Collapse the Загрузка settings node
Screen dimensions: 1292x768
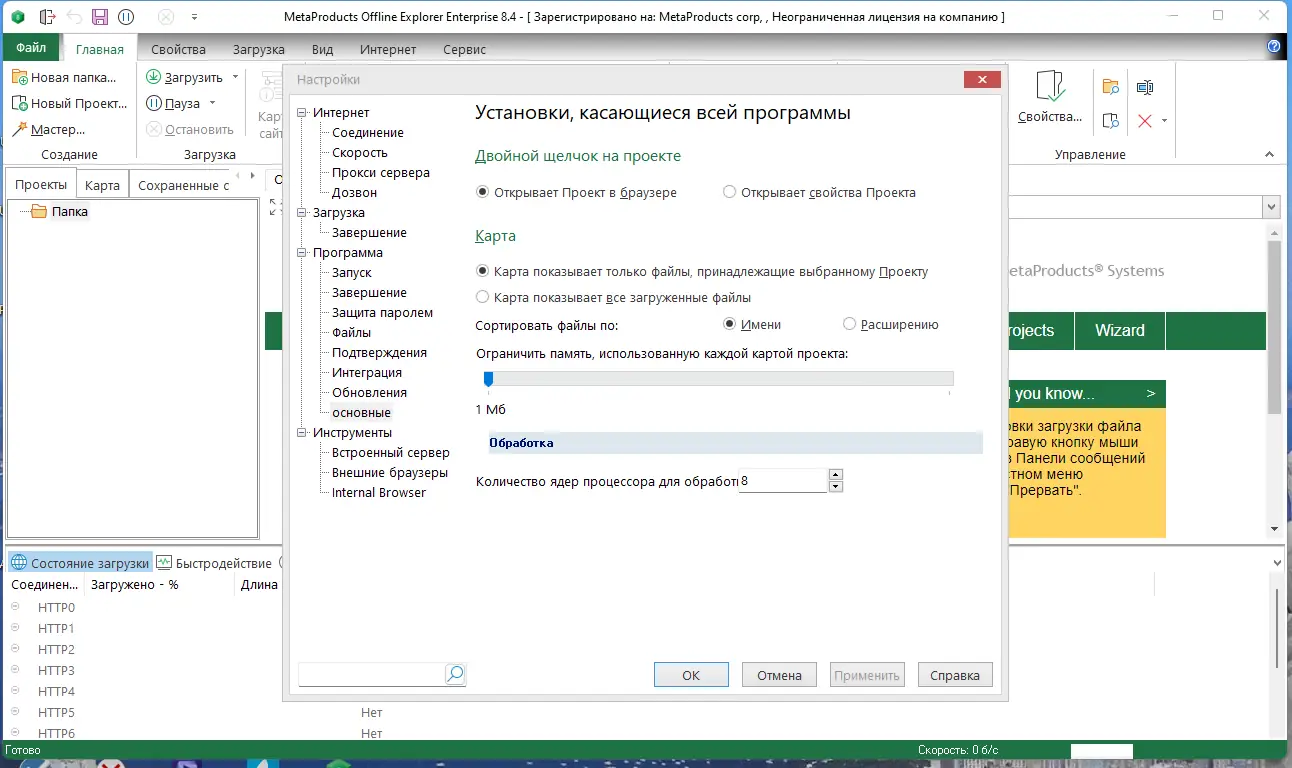tap(303, 213)
